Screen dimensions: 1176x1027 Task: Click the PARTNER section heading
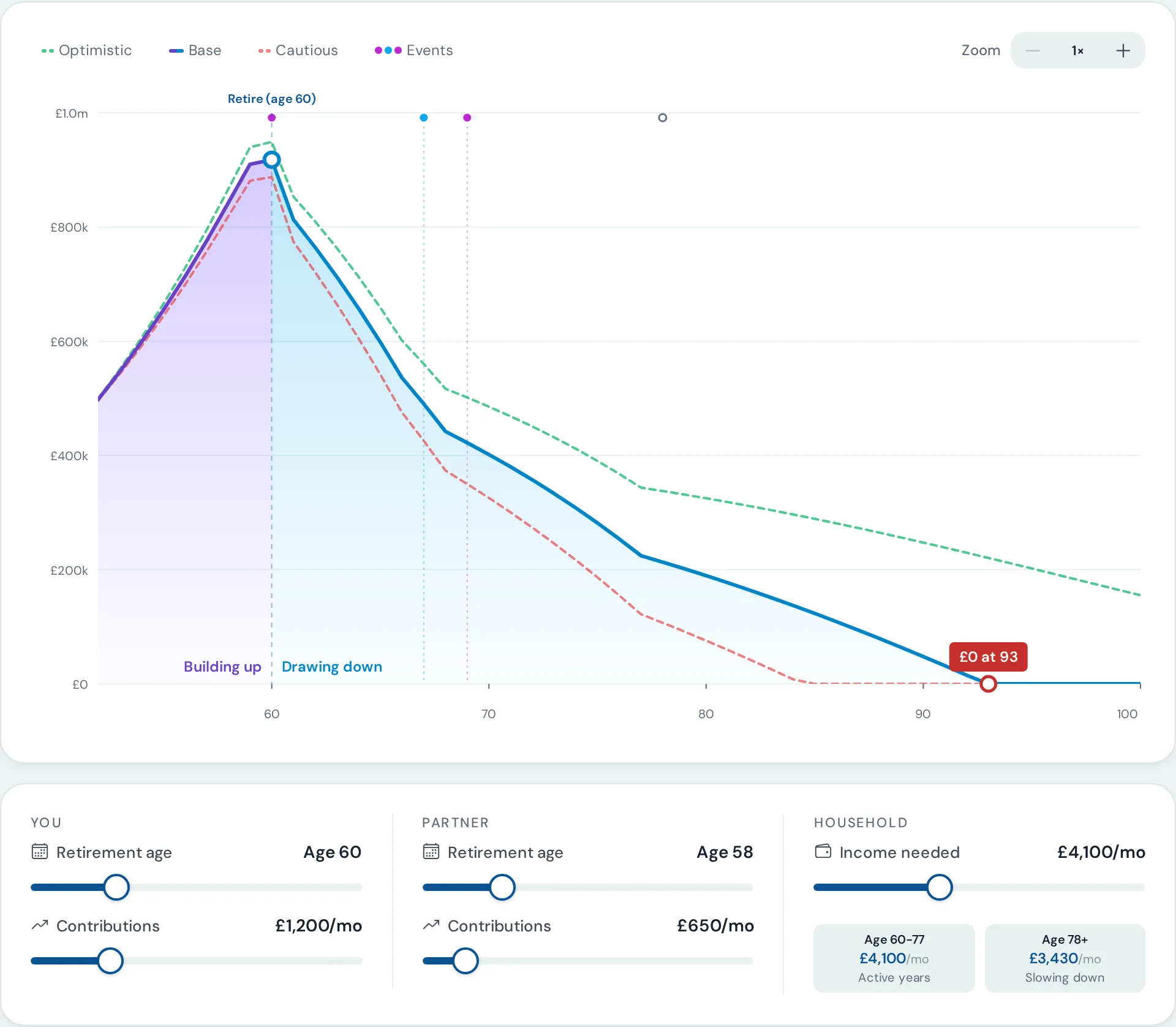(x=455, y=823)
